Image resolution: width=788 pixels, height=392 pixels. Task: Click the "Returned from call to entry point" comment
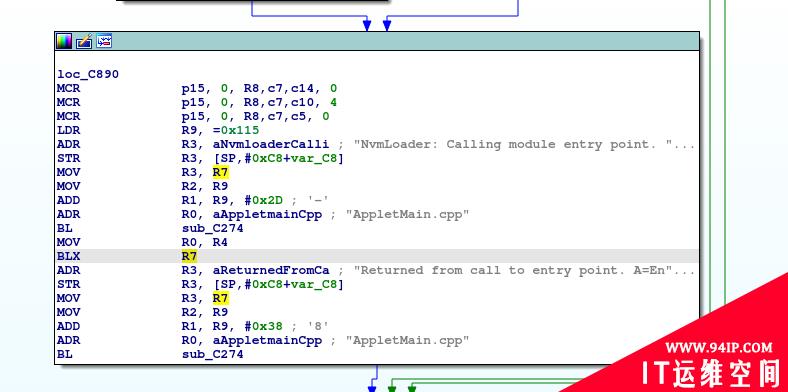tap(524, 270)
